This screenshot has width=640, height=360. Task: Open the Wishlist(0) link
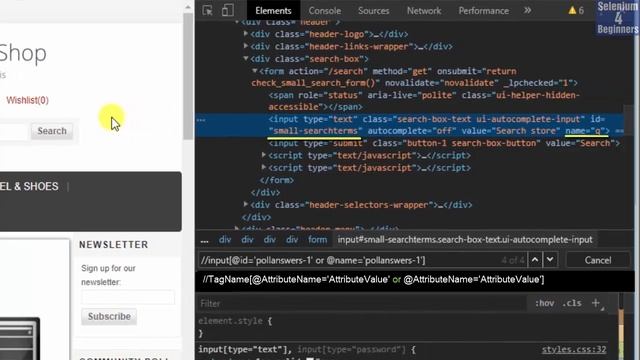(27, 100)
